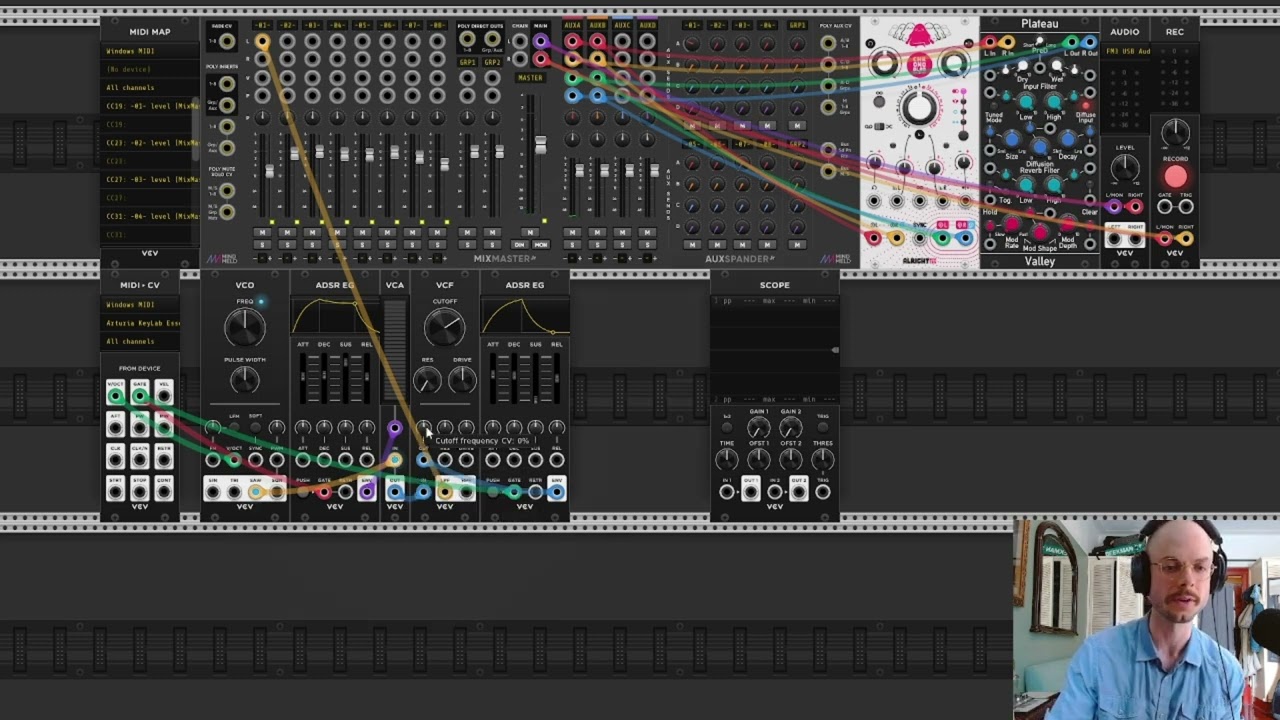Screen dimensions: 1280x720
Task: Open MIDI-CV 'All channels' selector
Action: [x=140, y=341]
